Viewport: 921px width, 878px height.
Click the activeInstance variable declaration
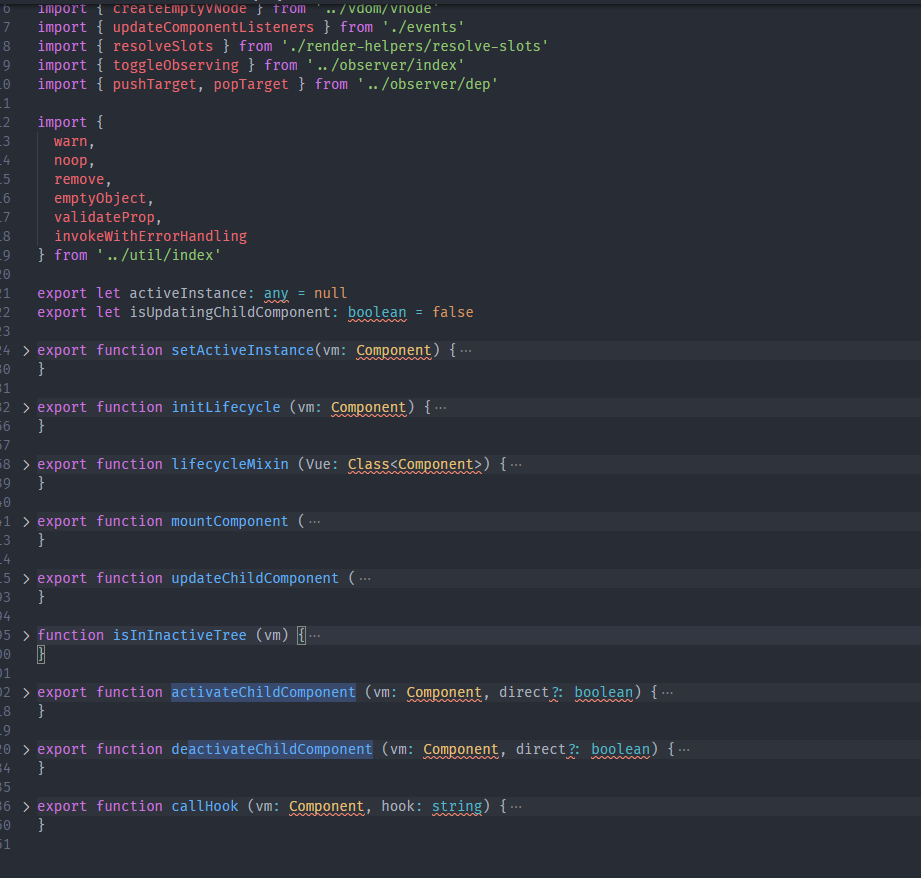(188, 294)
